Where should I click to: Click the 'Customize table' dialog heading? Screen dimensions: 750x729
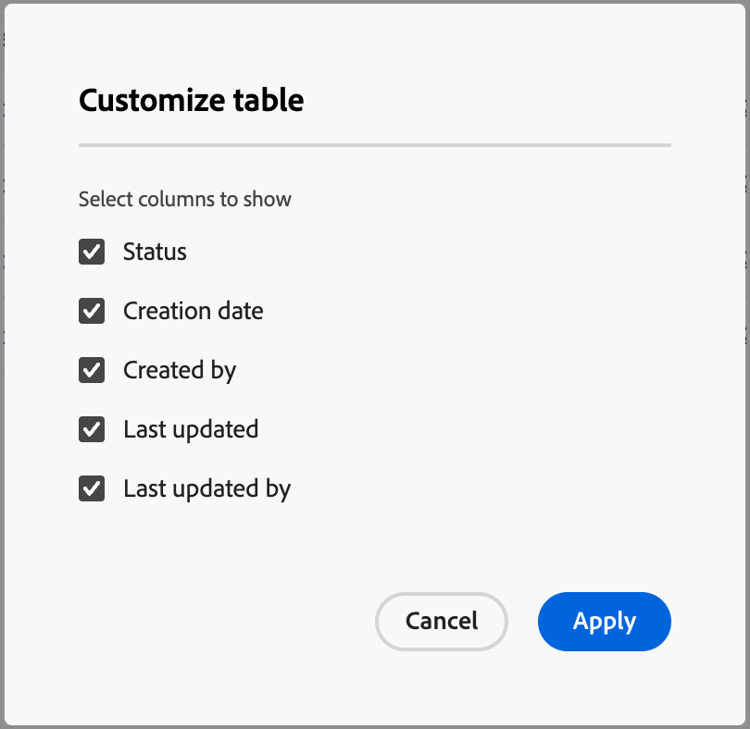[x=191, y=100]
